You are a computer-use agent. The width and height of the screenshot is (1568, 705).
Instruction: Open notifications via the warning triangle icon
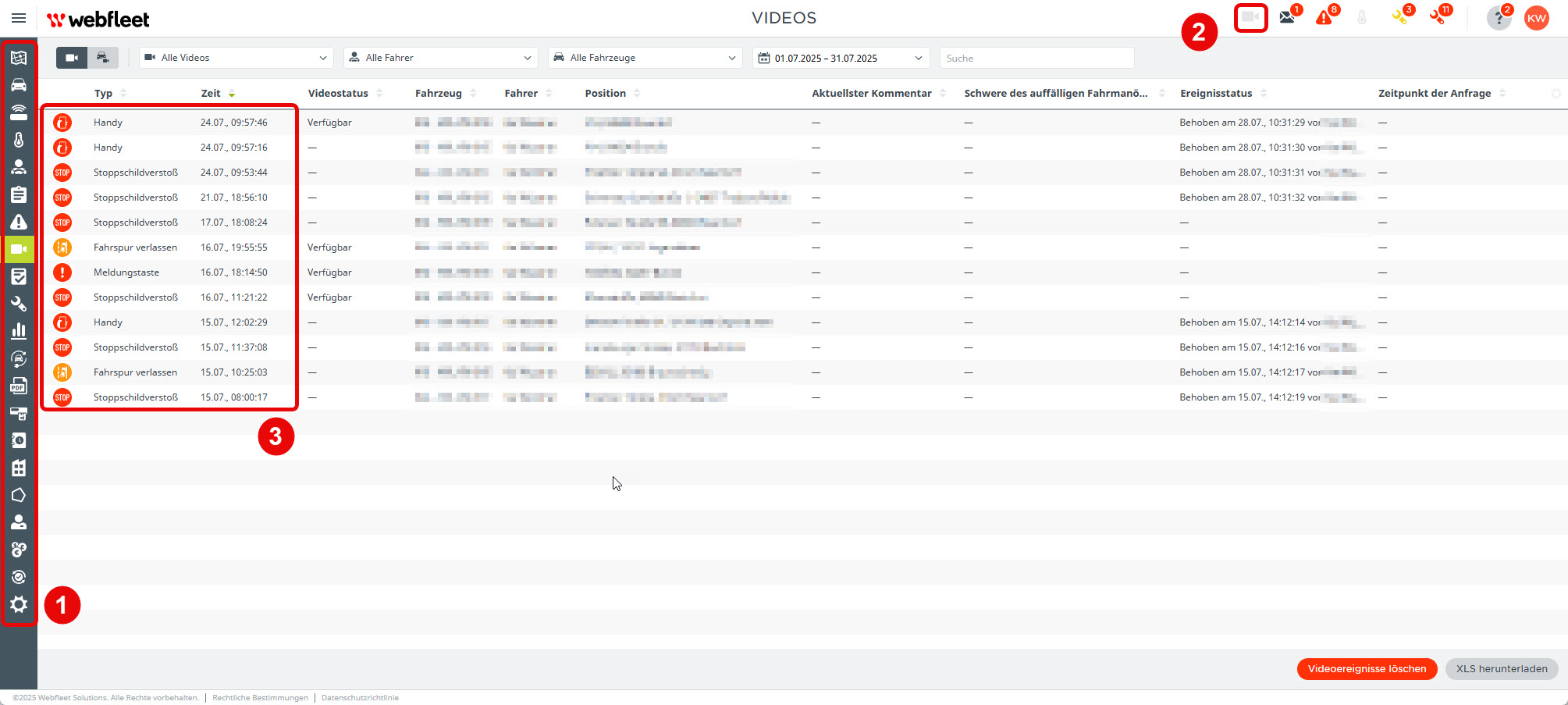(x=1324, y=17)
